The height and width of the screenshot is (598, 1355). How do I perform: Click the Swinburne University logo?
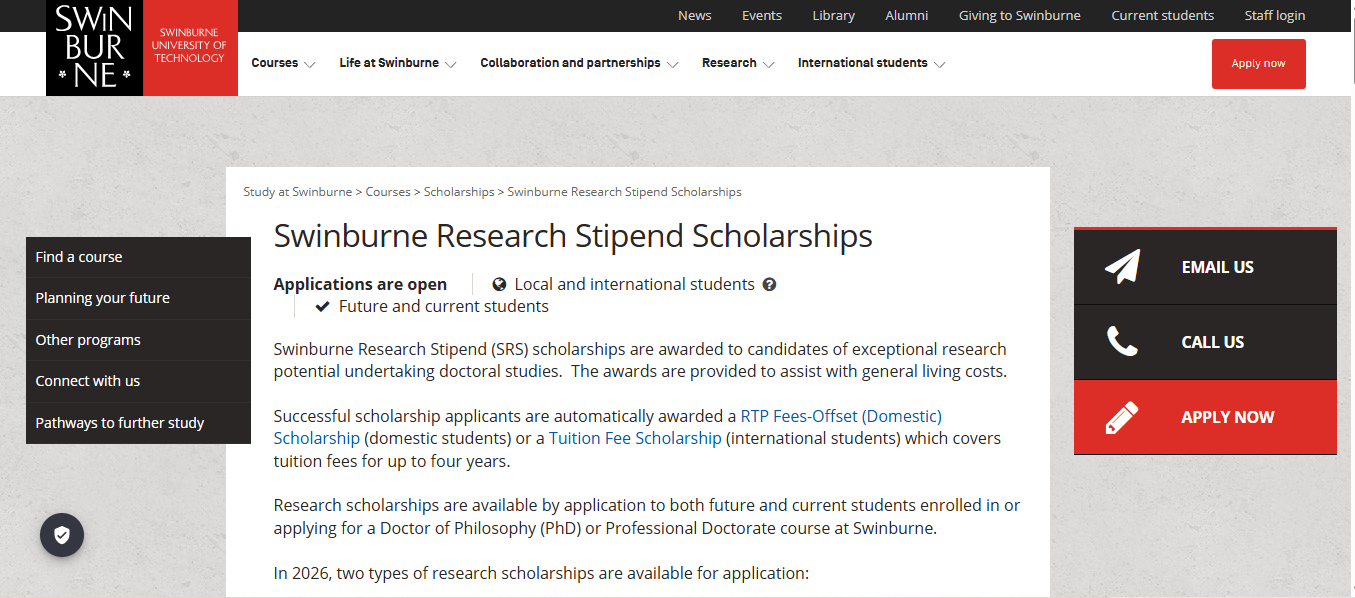click(x=142, y=48)
